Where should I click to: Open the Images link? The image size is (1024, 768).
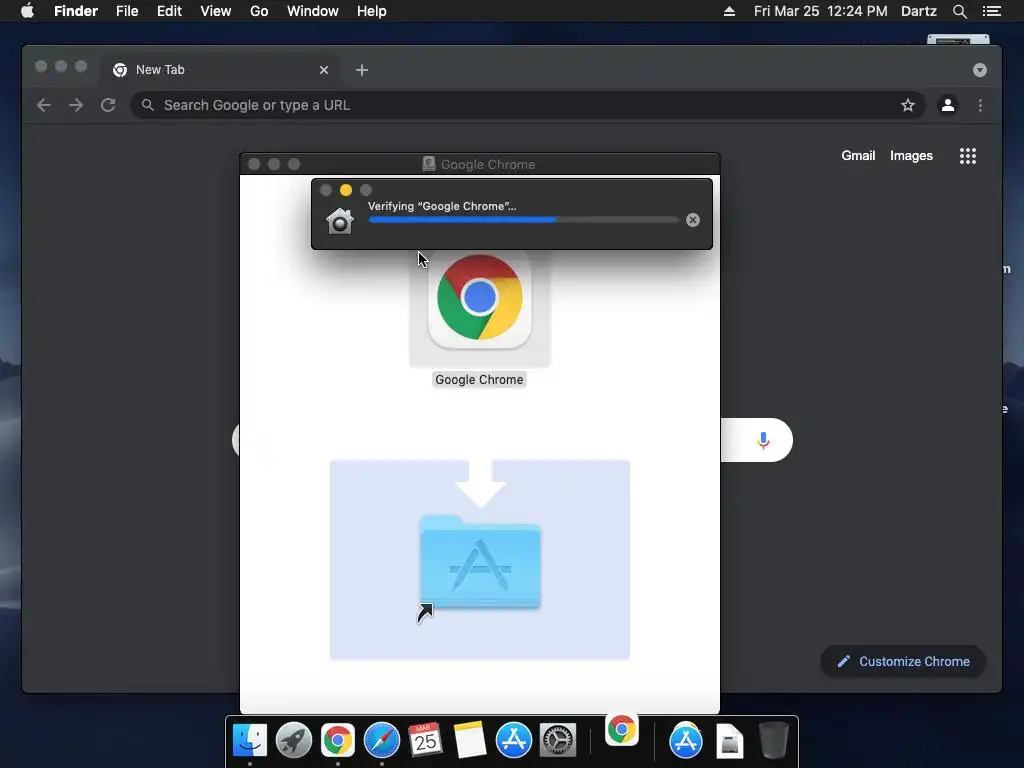point(911,155)
